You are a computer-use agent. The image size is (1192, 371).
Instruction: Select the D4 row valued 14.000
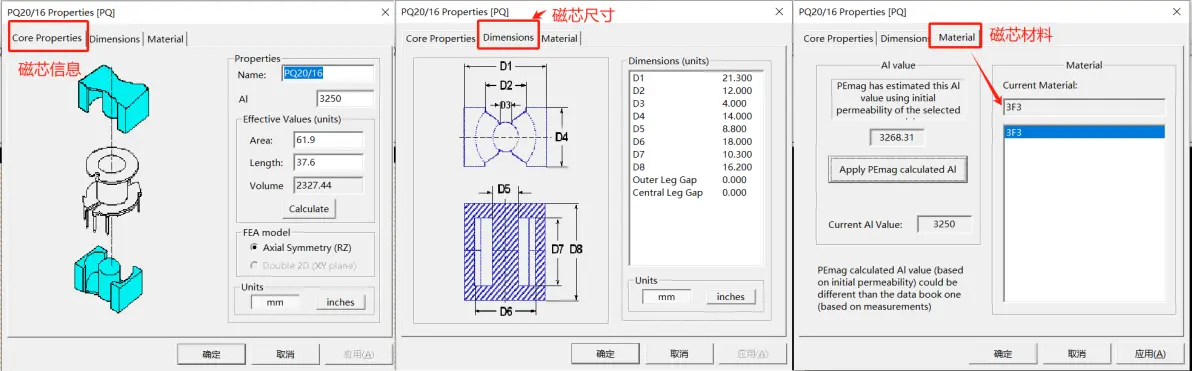click(x=692, y=116)
